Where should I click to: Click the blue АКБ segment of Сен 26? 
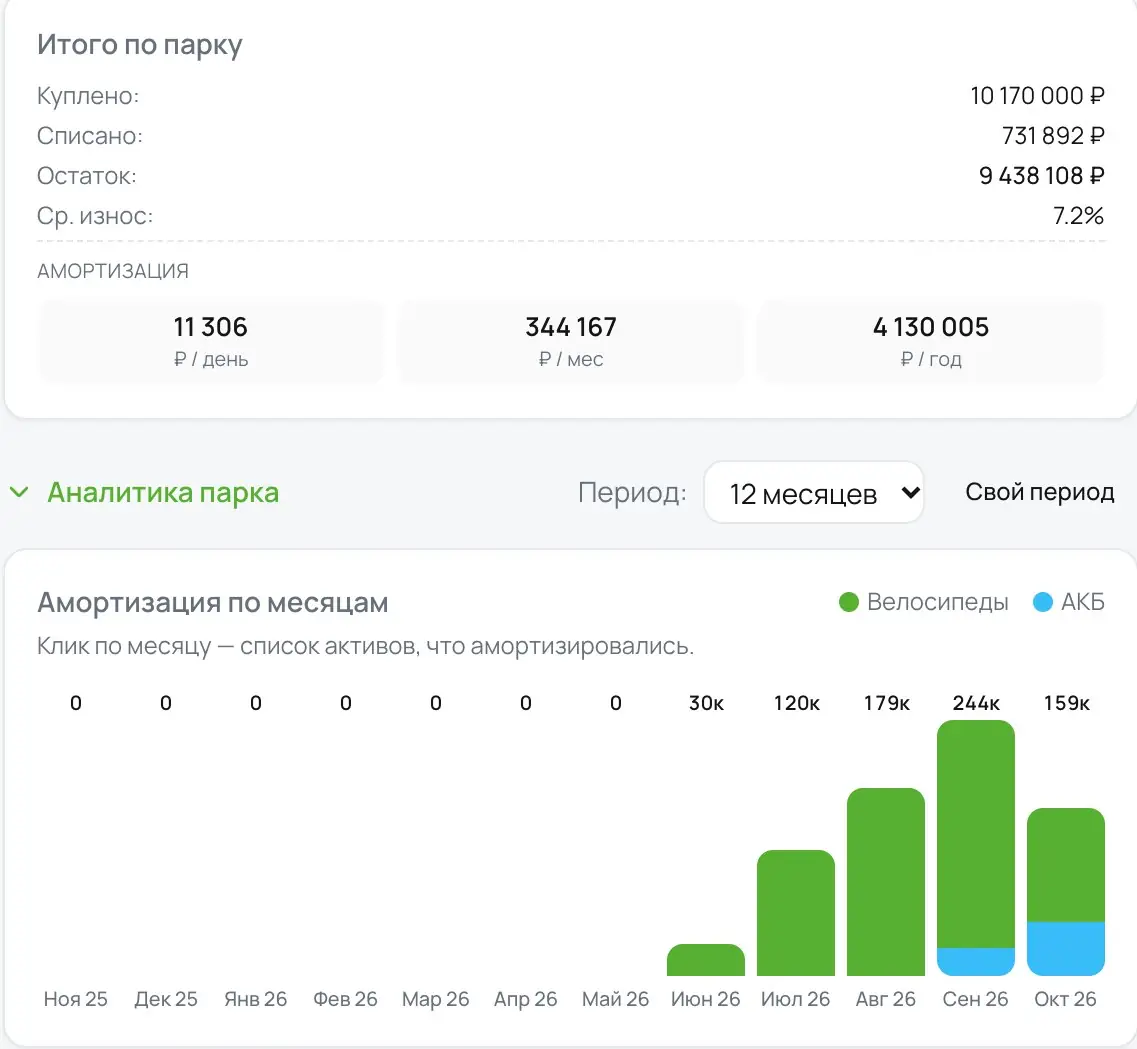point(975,962)
